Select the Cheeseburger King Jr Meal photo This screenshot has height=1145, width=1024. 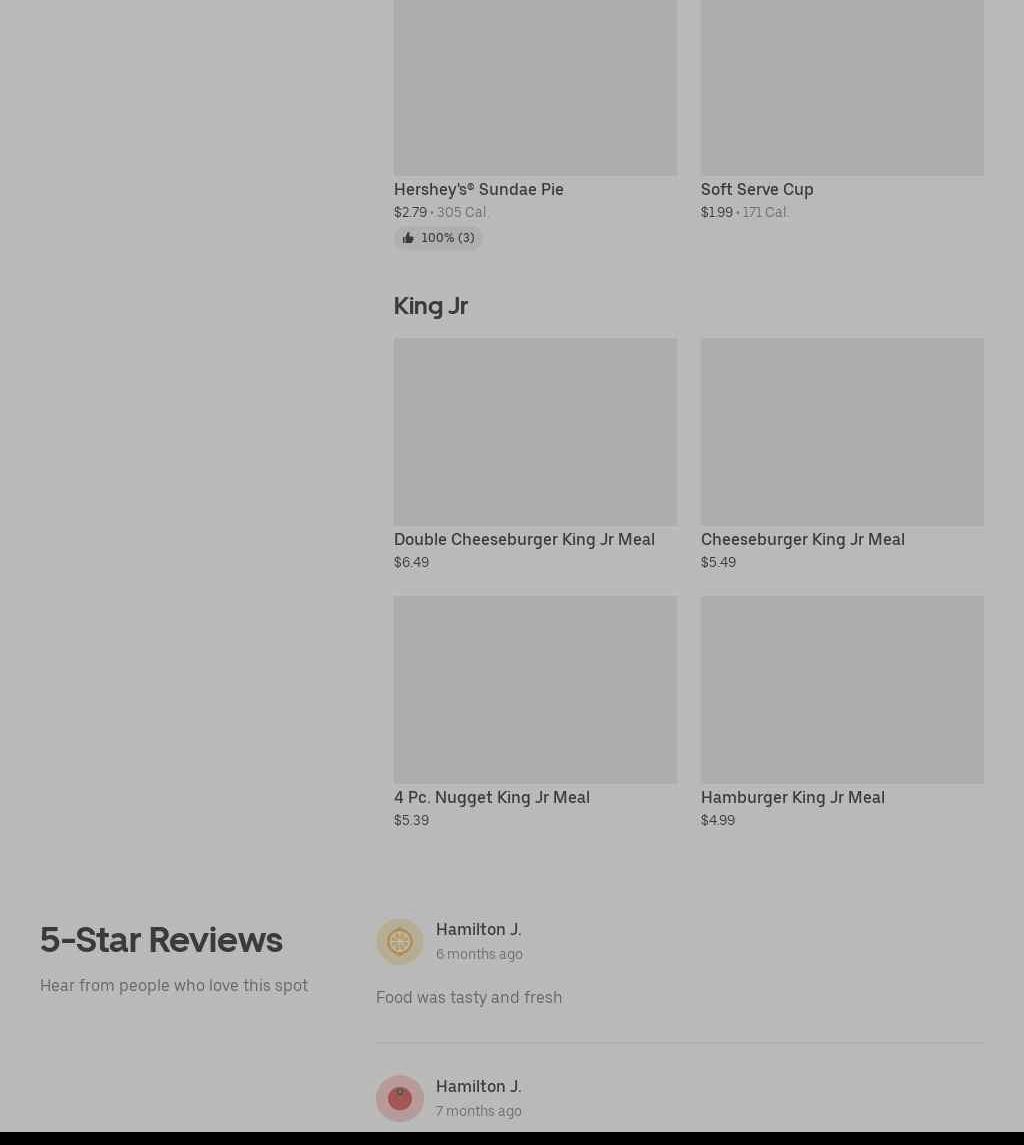[842, 432]
